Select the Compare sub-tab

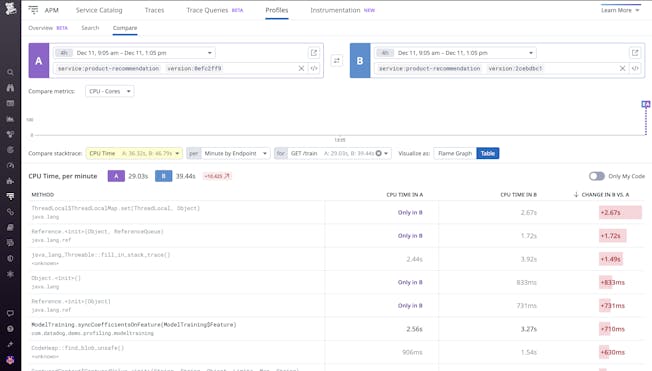tap(125, 28)
